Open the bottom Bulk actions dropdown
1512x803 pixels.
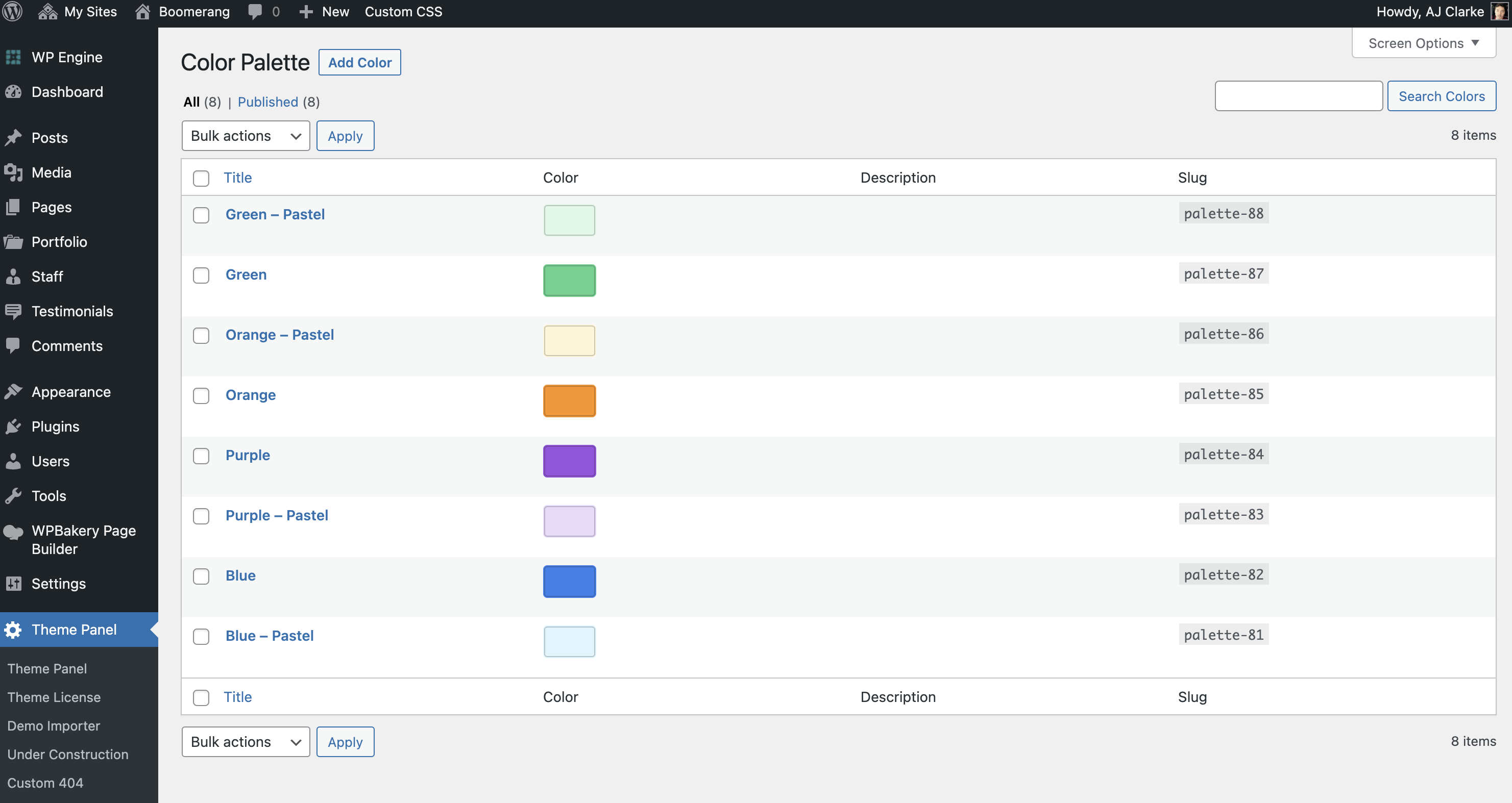pos(246,741)
